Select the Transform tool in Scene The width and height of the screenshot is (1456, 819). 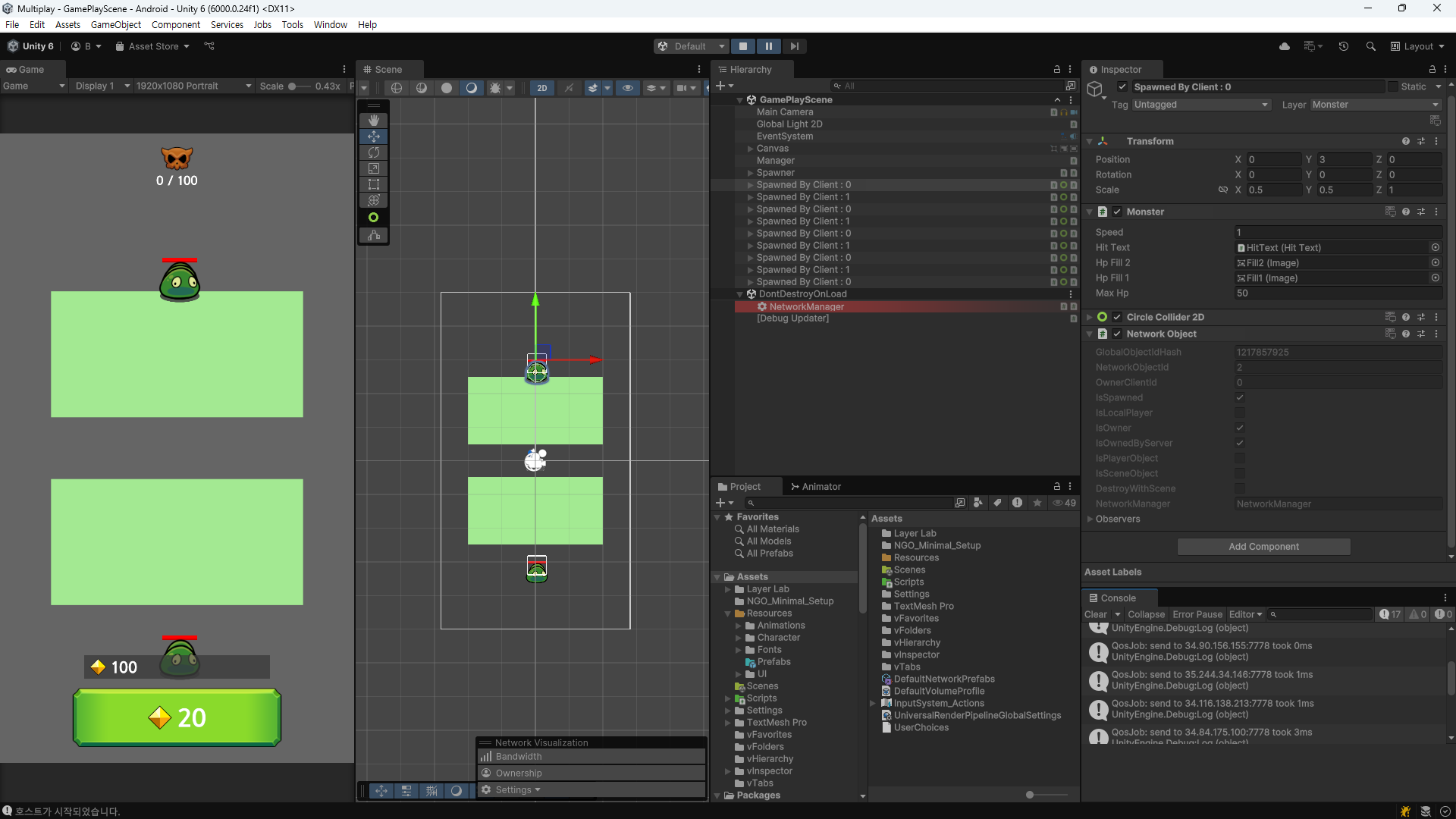[374, 200]
